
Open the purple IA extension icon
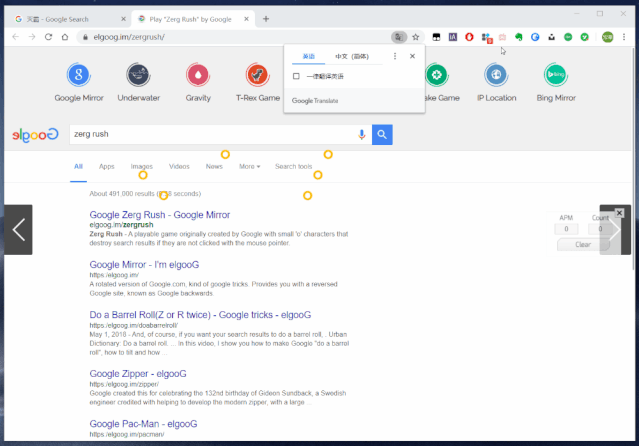(453, 37)
